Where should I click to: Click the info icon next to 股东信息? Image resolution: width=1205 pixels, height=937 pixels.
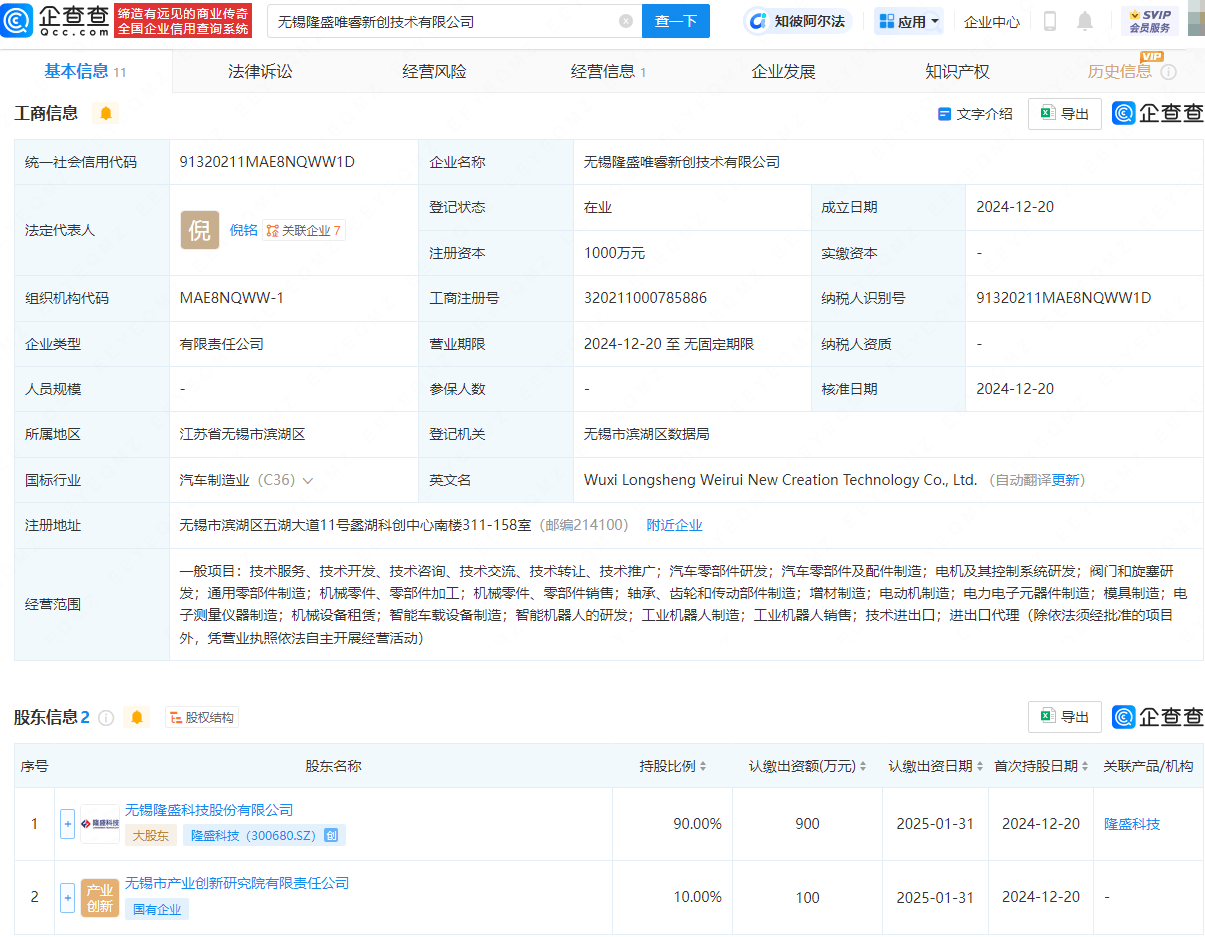[106, 718]
